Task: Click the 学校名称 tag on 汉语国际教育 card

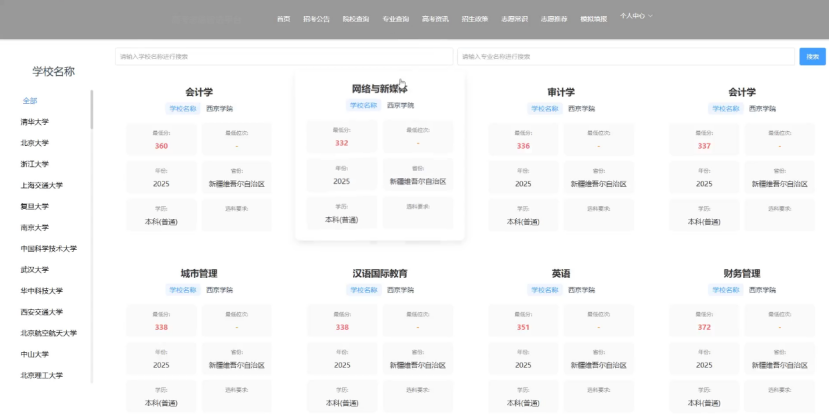Action: (x=364, y=290)
